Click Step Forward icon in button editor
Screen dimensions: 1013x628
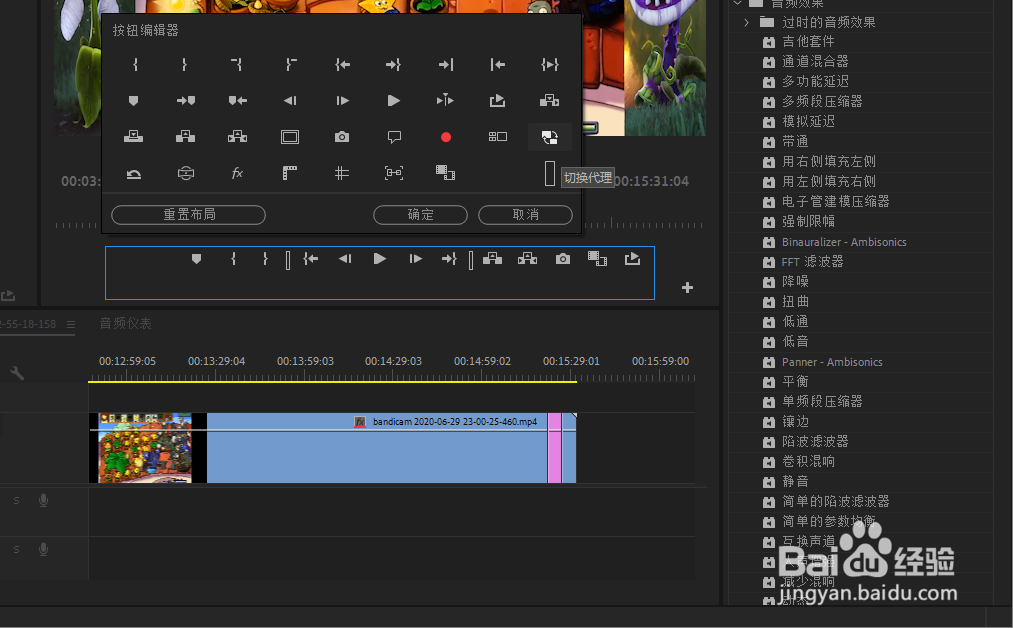point(342,101)
